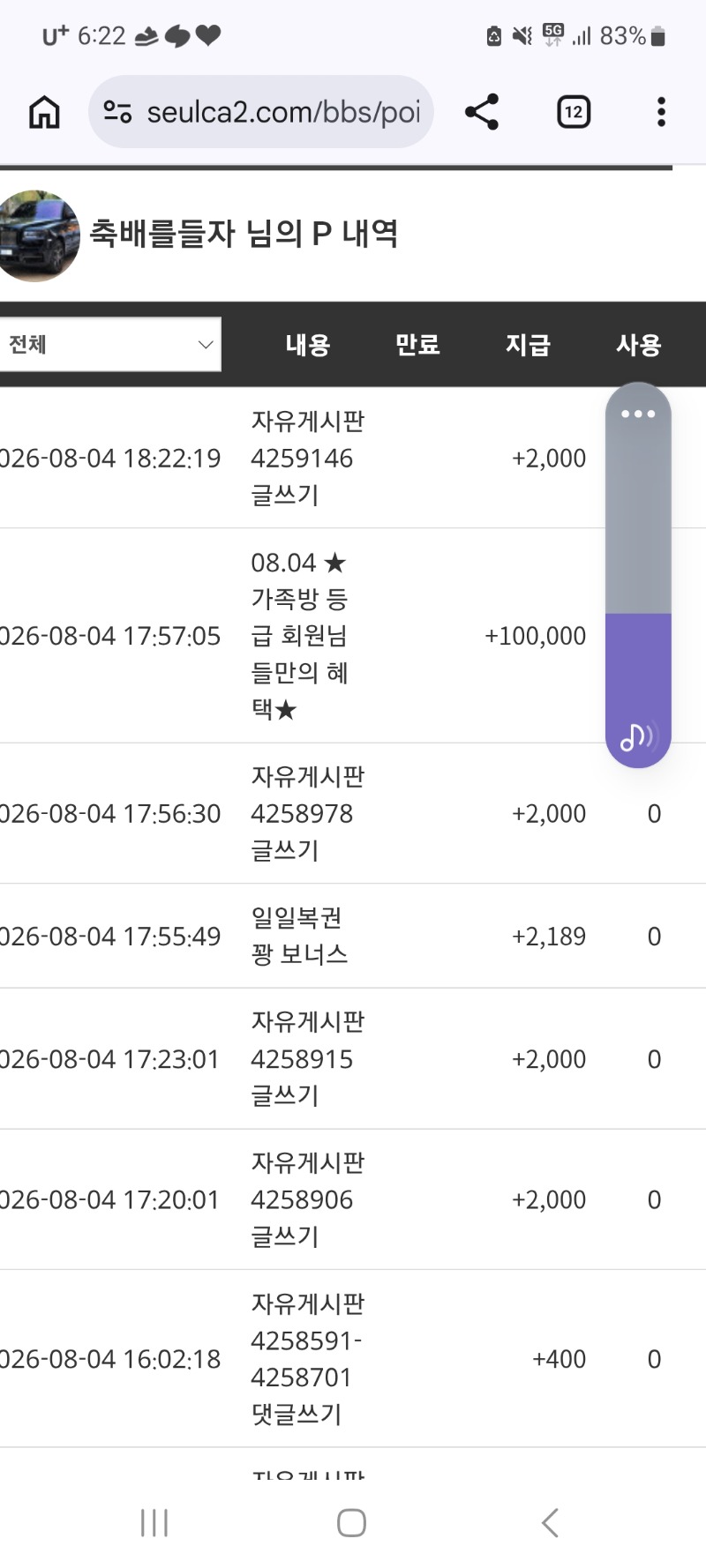
Task: Tap the three dots on floating widget
Action: [638, 414]
